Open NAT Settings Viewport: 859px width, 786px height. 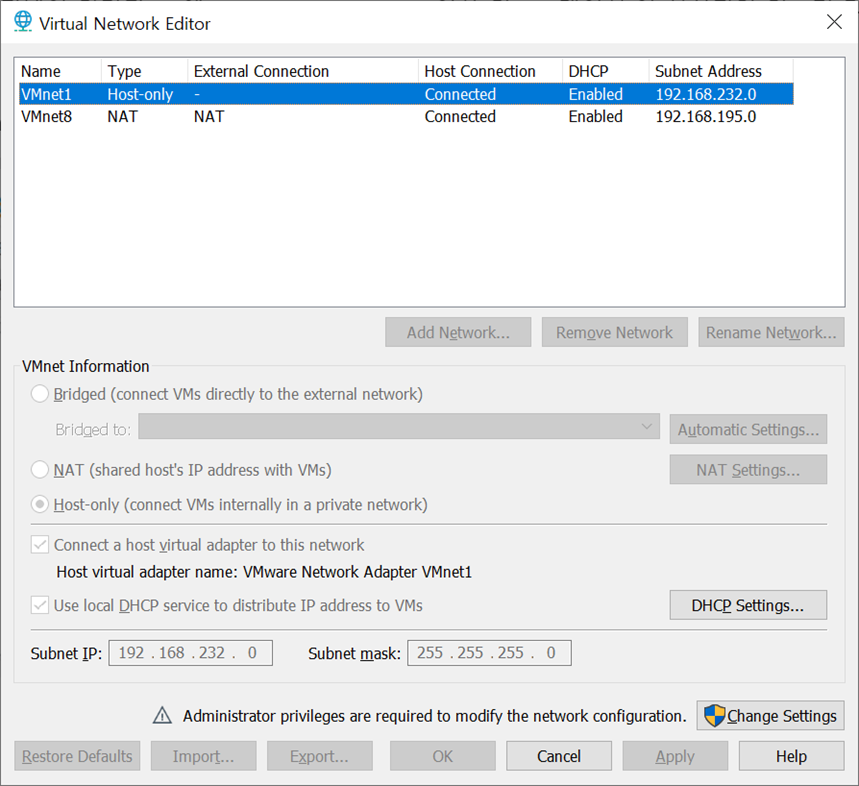[748, 469]
